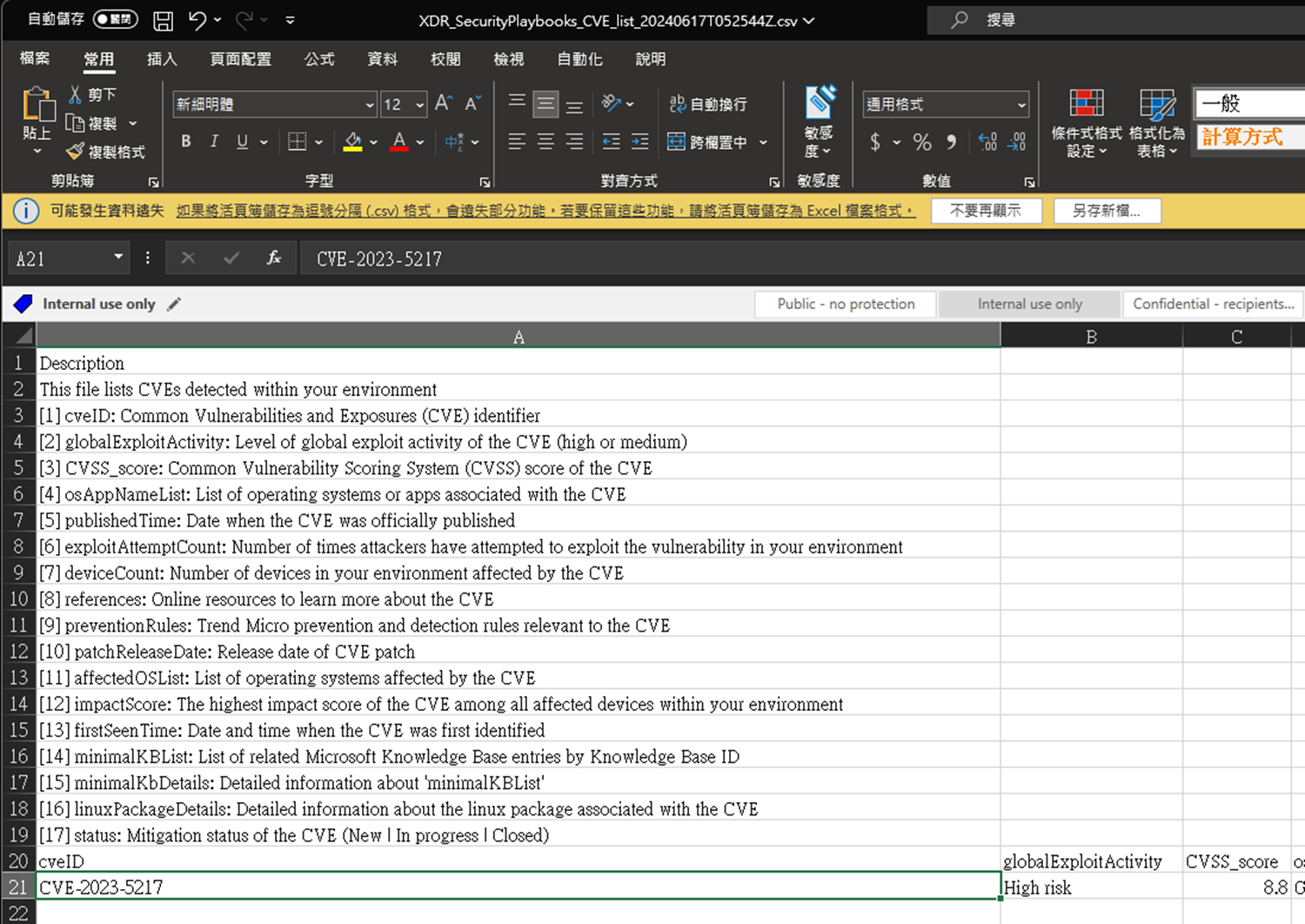This screenshot has width=1305, height=924.
Task: Click the Save icon in title bar
Action: (x=163, y=20)
